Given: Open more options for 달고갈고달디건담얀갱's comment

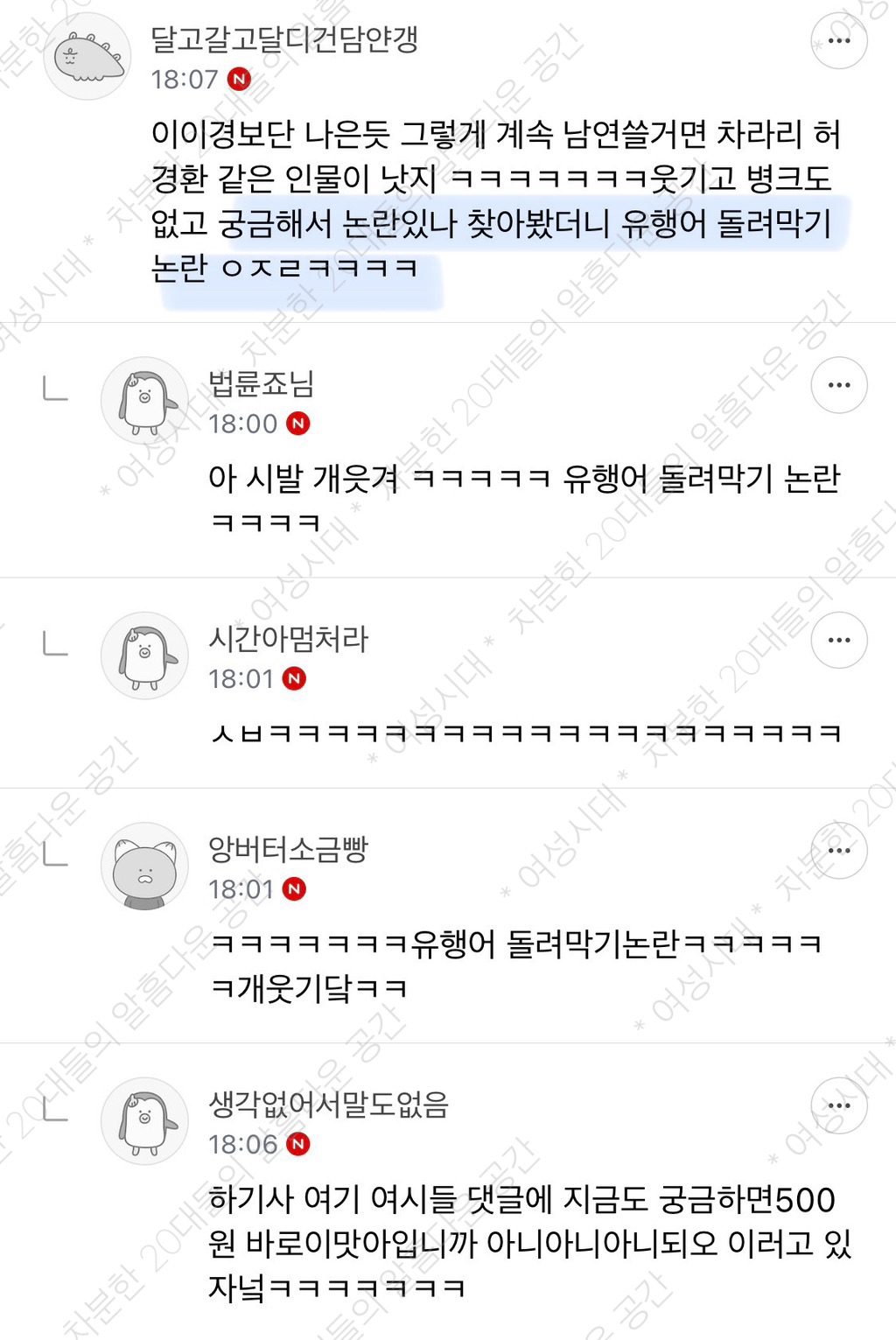Looking at the screenshot, I should tap(839, 40).
